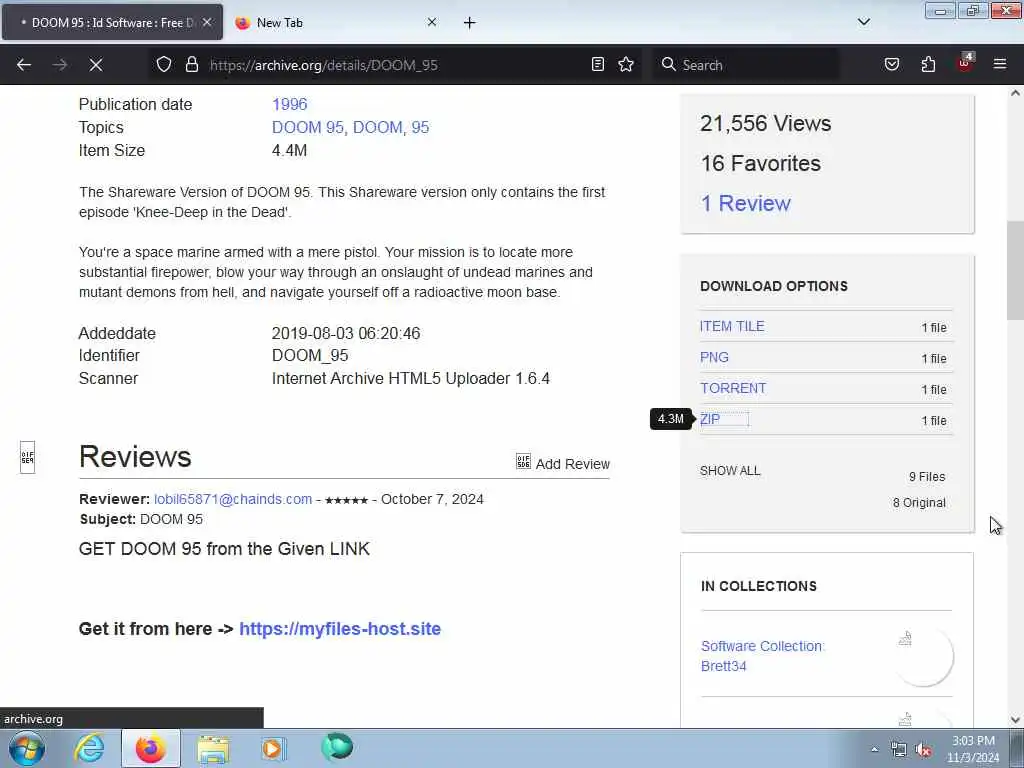Click Add Review link
Image resolution: width=1024 pixels, height=768 pixels.
(x=572, y=464)
